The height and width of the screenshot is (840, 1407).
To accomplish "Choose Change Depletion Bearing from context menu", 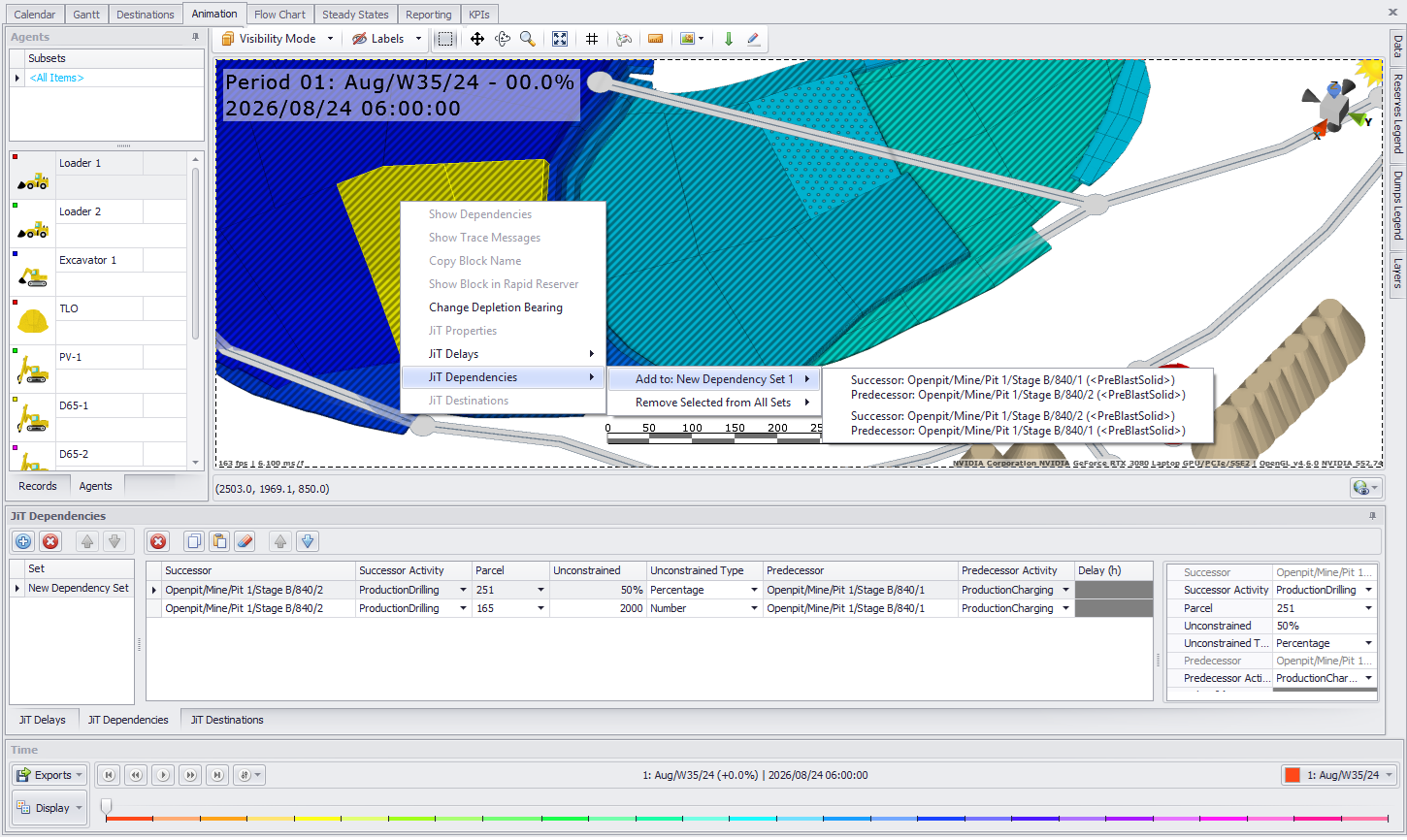I will tap(495, 307).
